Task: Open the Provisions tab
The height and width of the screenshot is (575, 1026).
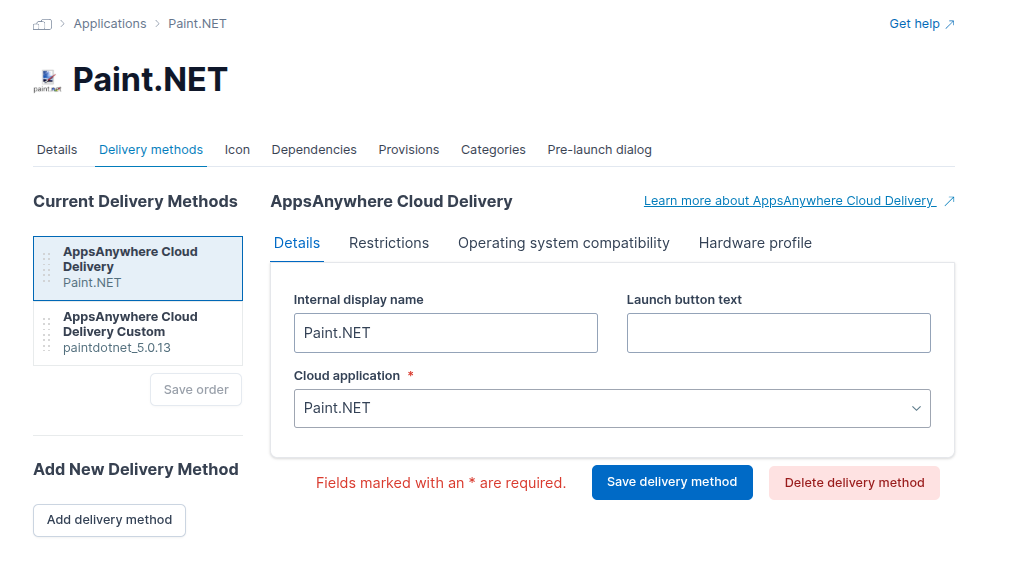Action: [409, 150]
